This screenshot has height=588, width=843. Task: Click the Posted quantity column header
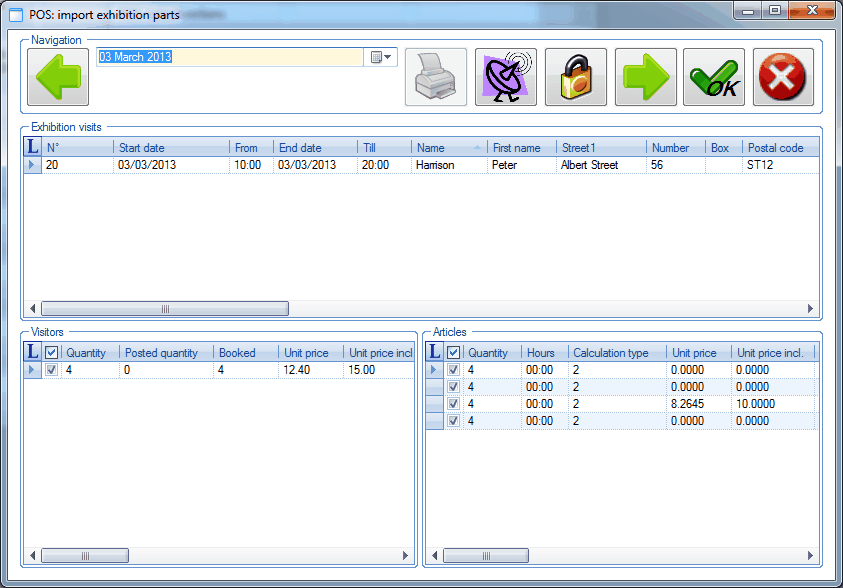pos(166,353)
